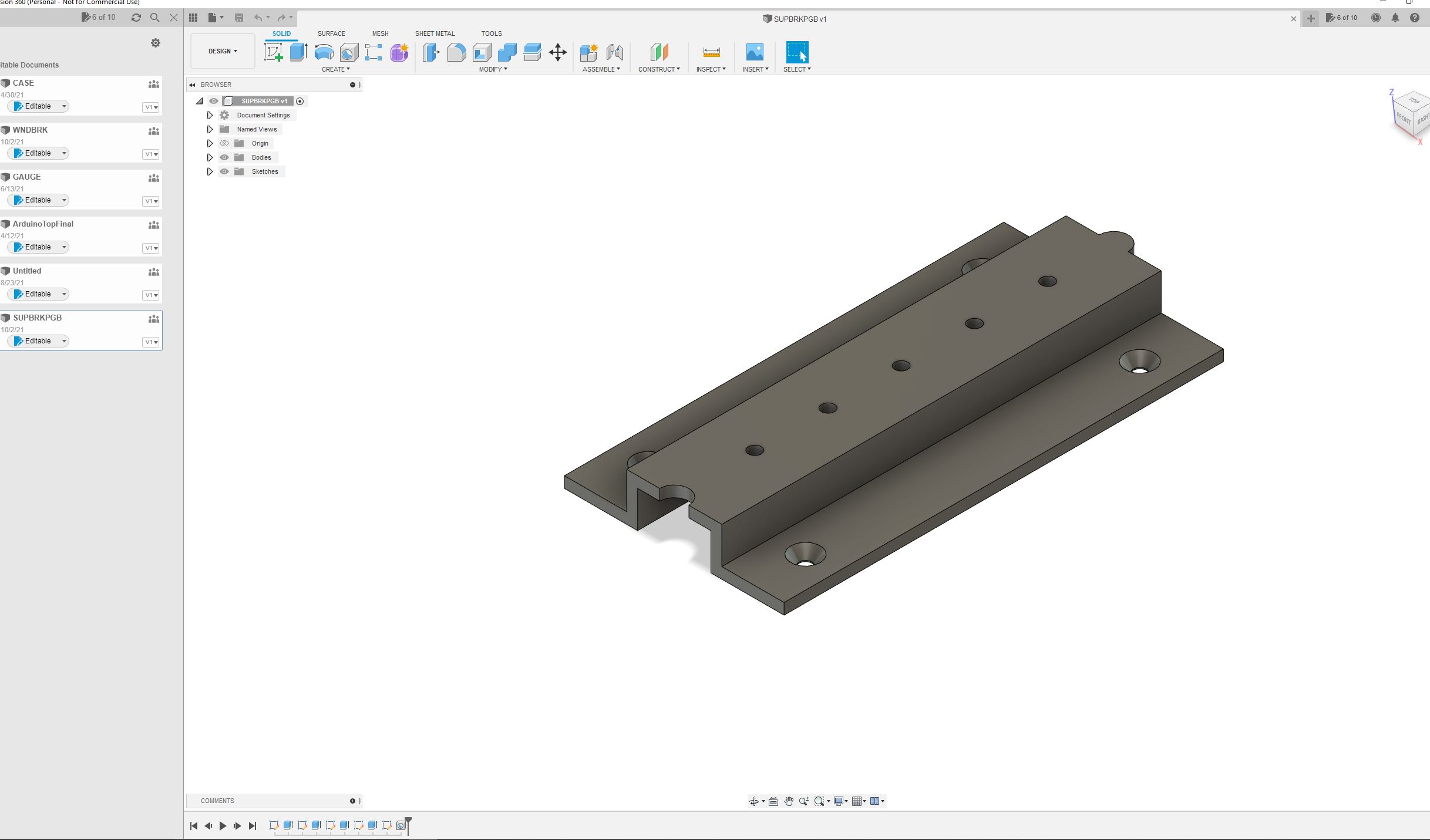The width and height of the screenshot is (1430, 840).
Task: Select the Fillet tool
Action: click(x=456, y=52)
